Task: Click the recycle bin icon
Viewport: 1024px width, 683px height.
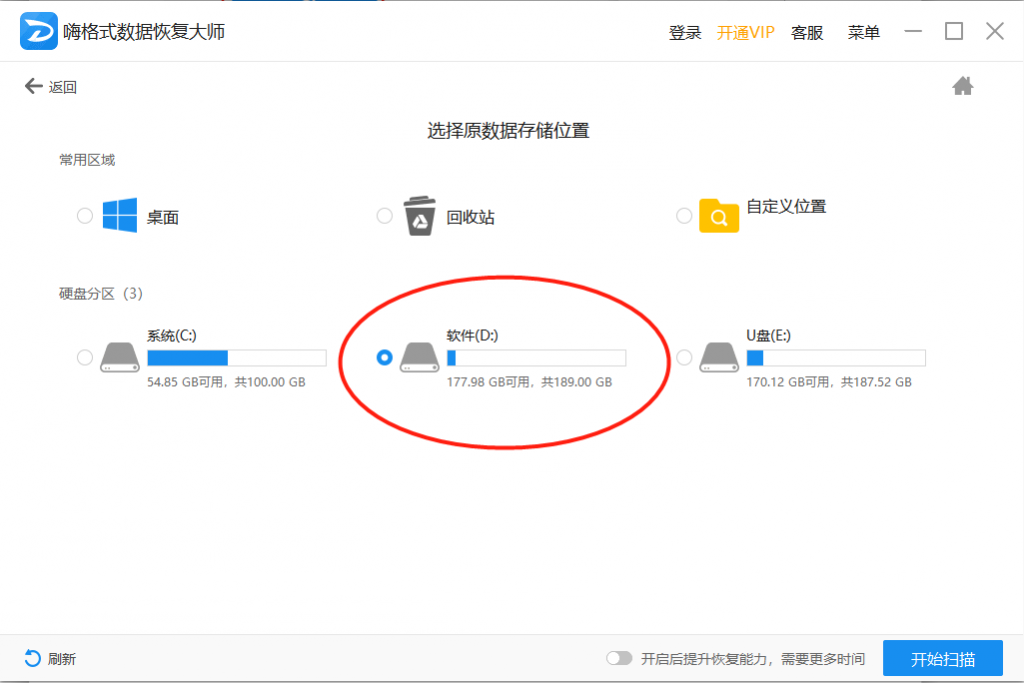Action: pyautogui.click(x=420, y=215)
